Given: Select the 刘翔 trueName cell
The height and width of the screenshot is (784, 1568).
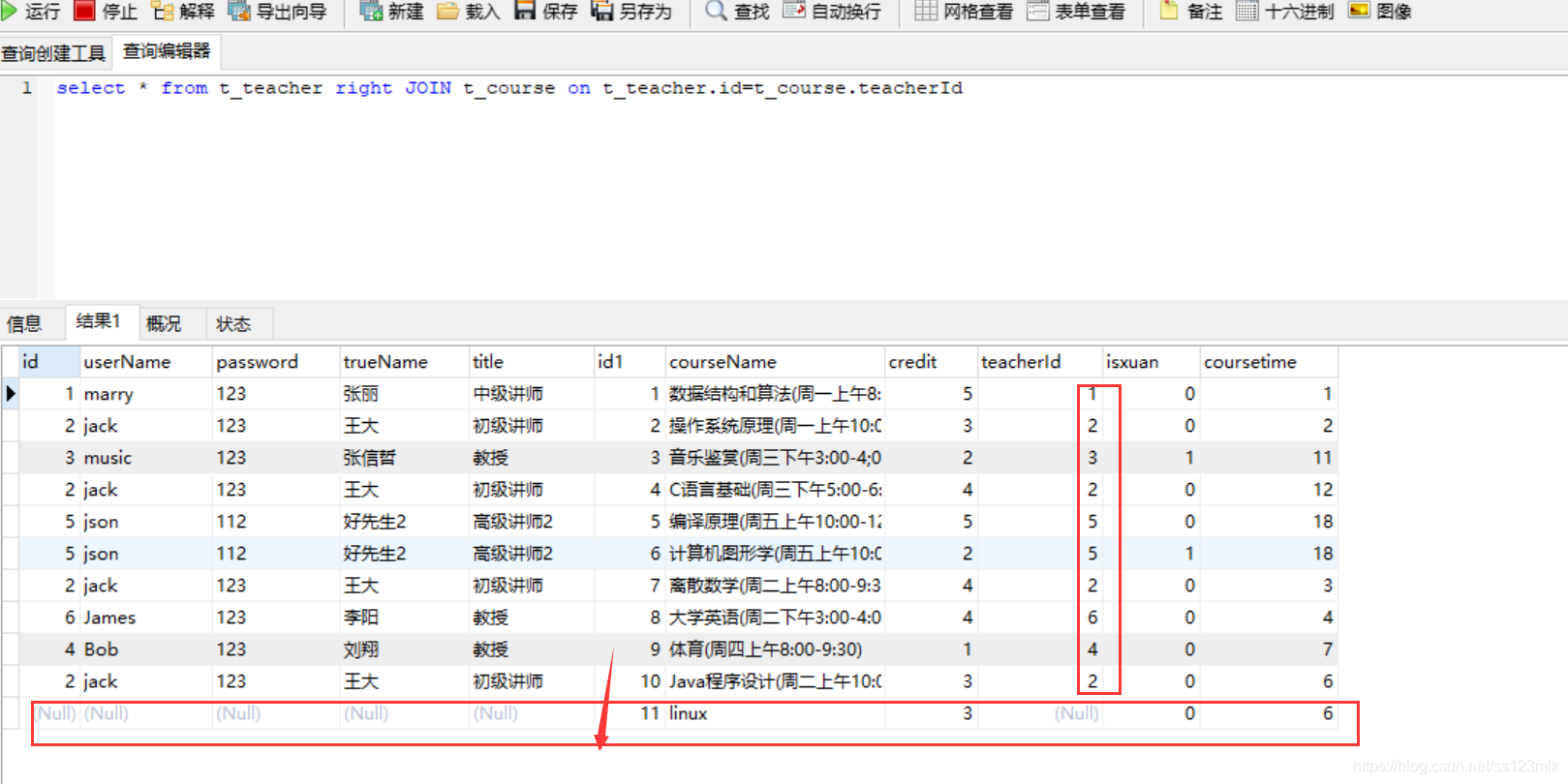Looking at the screenshot, I should [404, 649].
